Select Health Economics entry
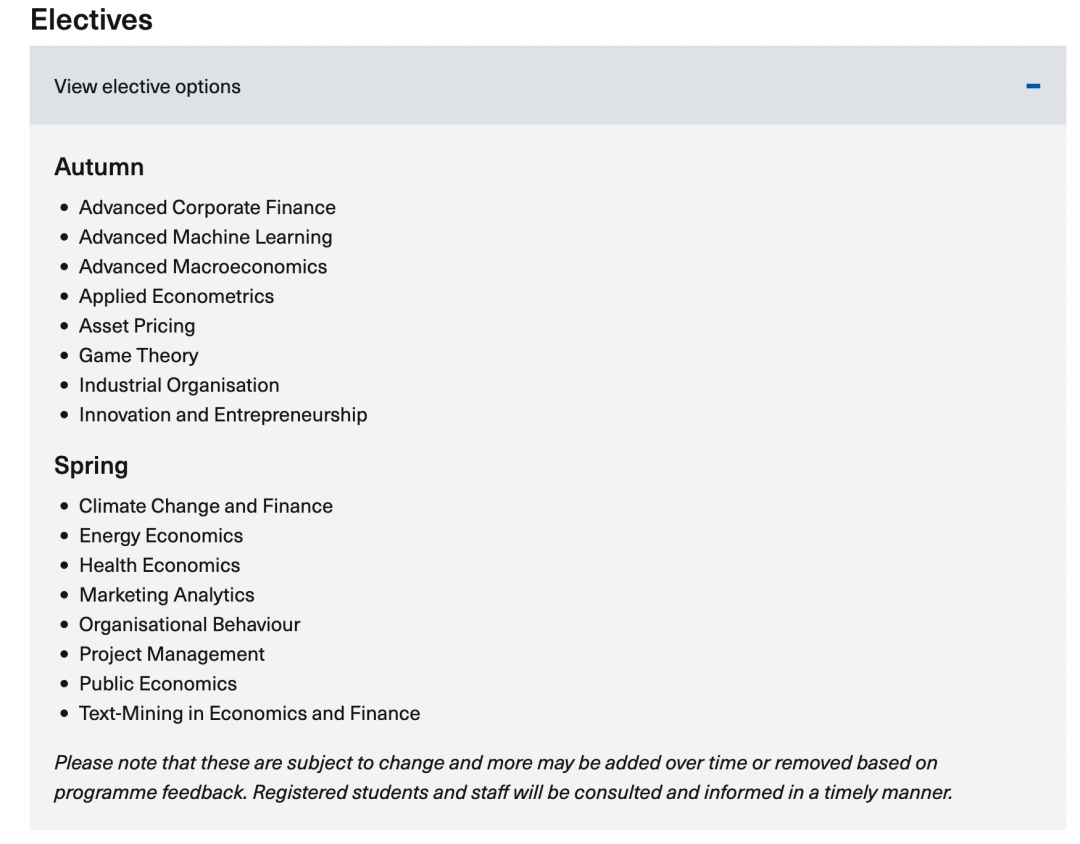Image resolution: width=1080 pixels, height=844 pixels. (x=160, y=565)
